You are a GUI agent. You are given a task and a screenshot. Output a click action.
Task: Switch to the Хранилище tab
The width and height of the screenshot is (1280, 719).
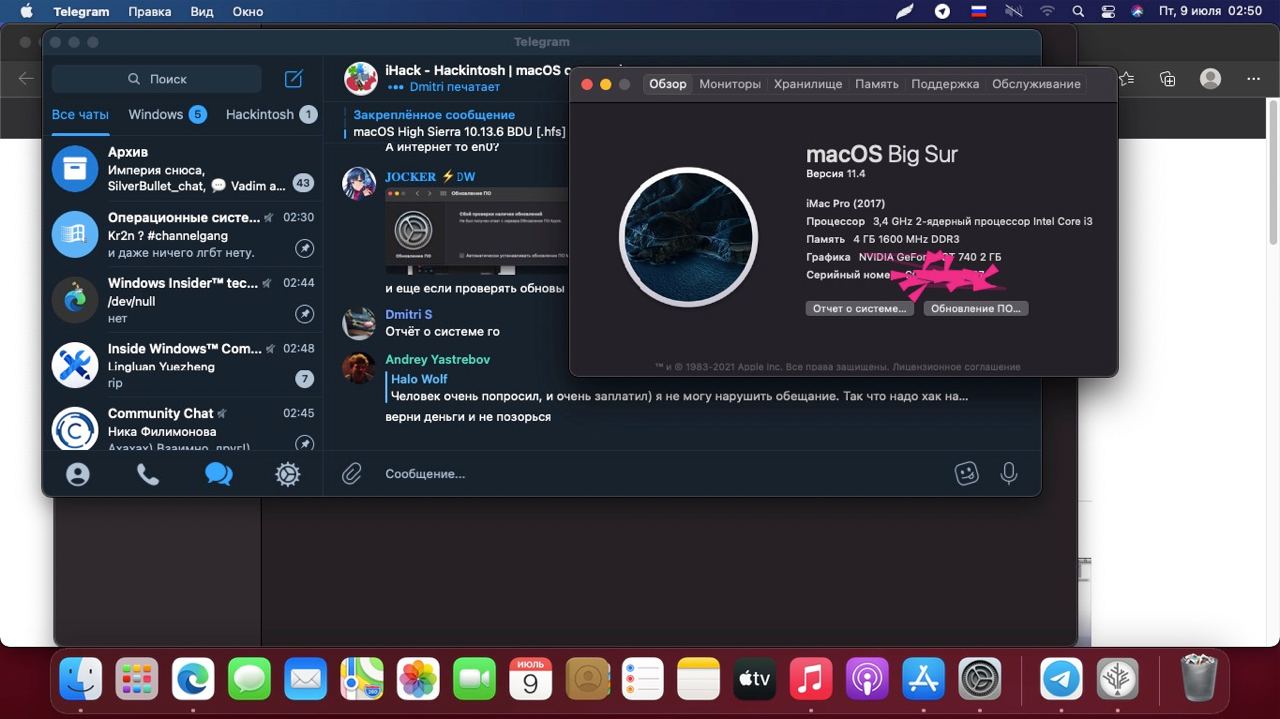pos(808,84)
